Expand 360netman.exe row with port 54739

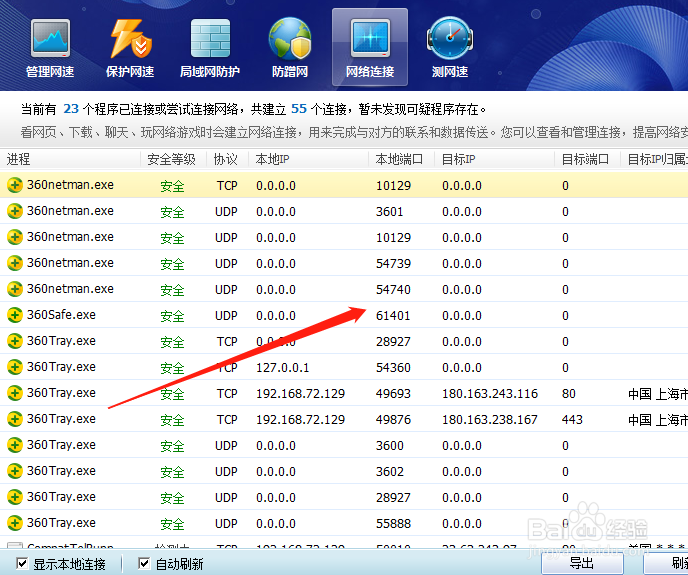coord(14,263)
